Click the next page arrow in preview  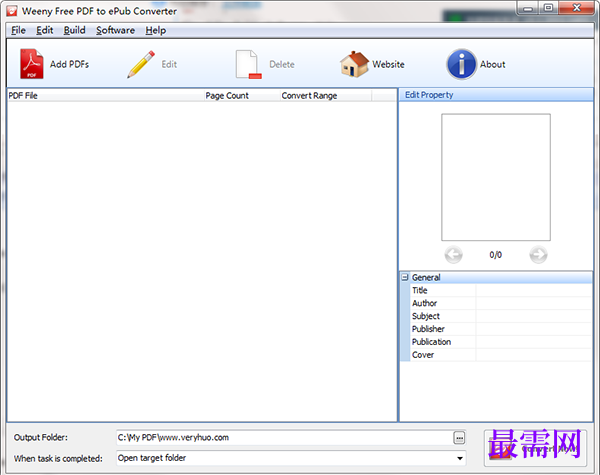point(538,255)
